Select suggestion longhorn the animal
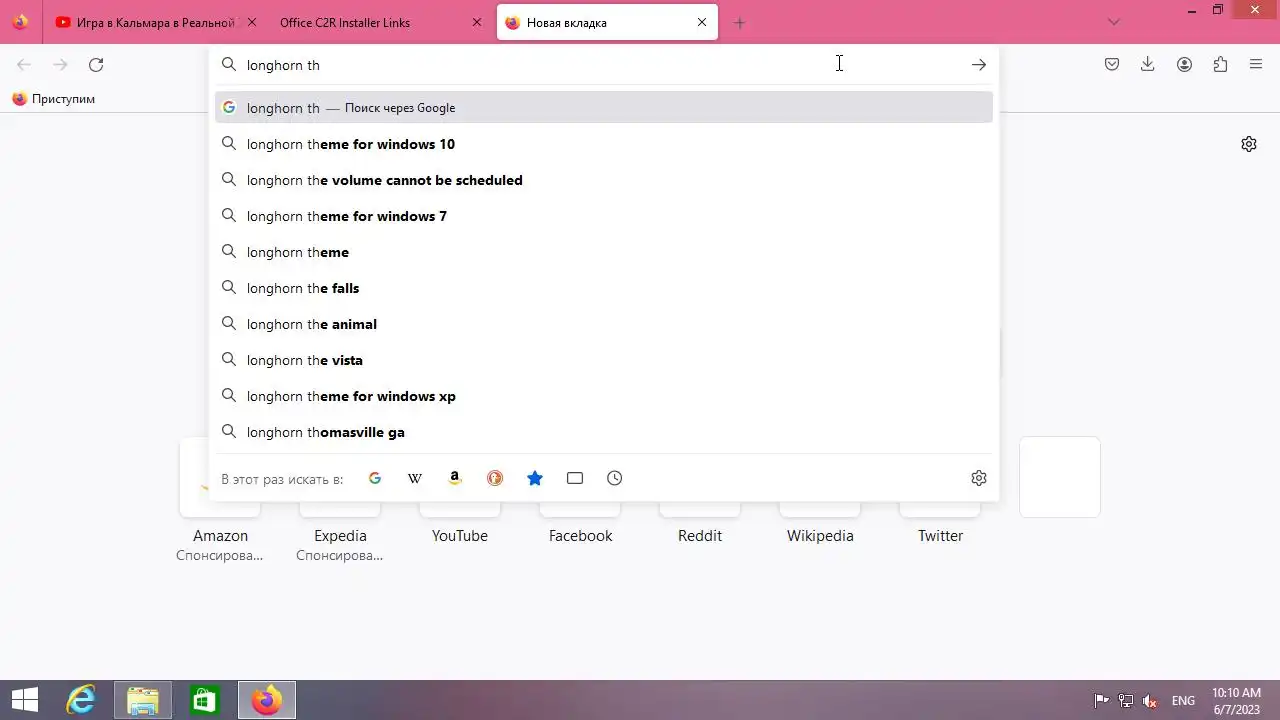1280x720 pixels. pos(604,324)
